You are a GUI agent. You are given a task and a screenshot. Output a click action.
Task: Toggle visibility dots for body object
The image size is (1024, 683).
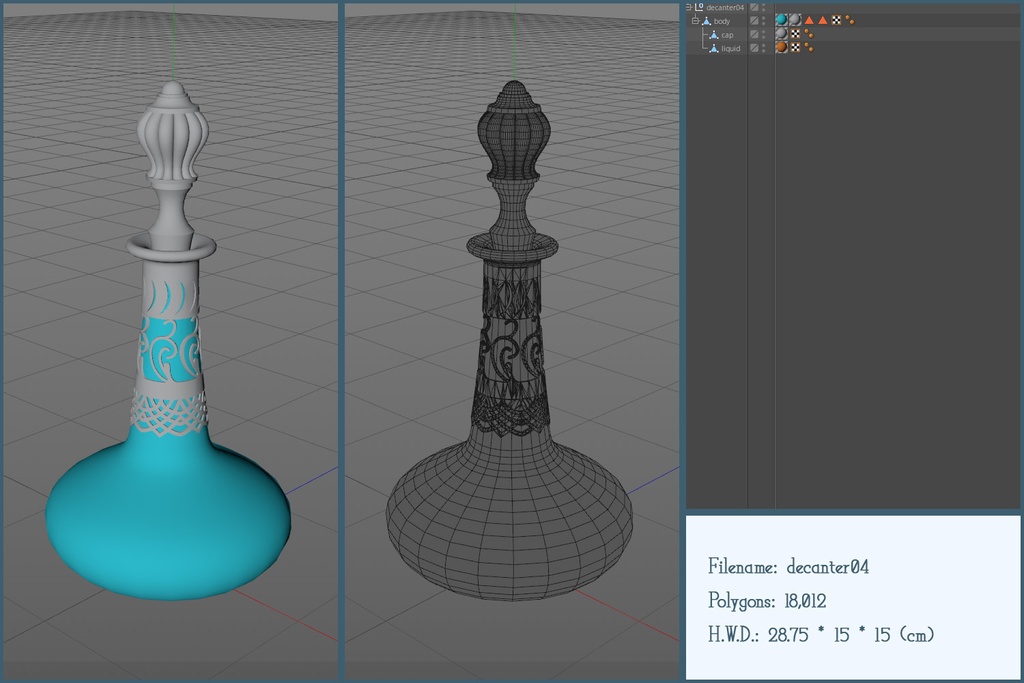[763, 21]
